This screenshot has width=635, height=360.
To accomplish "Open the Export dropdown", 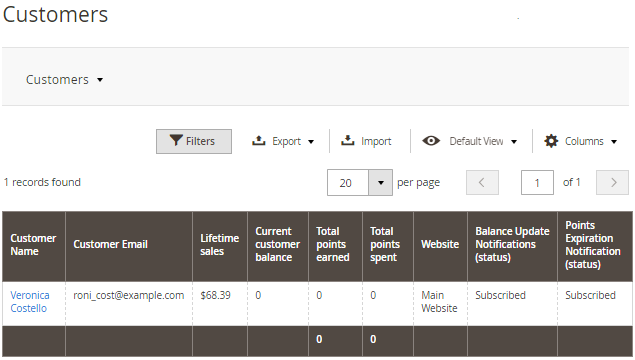I will click(x=283, y=141).
